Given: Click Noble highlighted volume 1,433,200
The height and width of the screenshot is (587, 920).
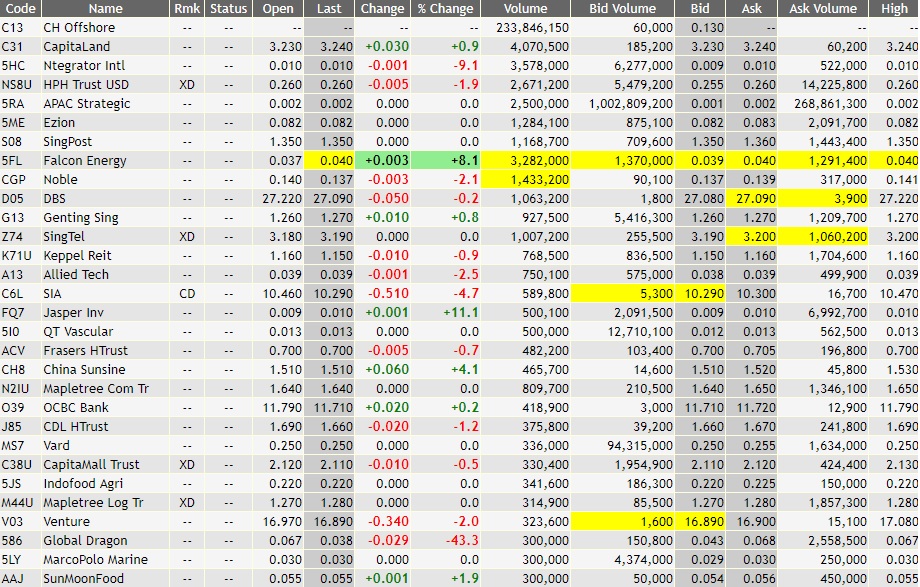Looking at the screenshot, I should point(526,180).
